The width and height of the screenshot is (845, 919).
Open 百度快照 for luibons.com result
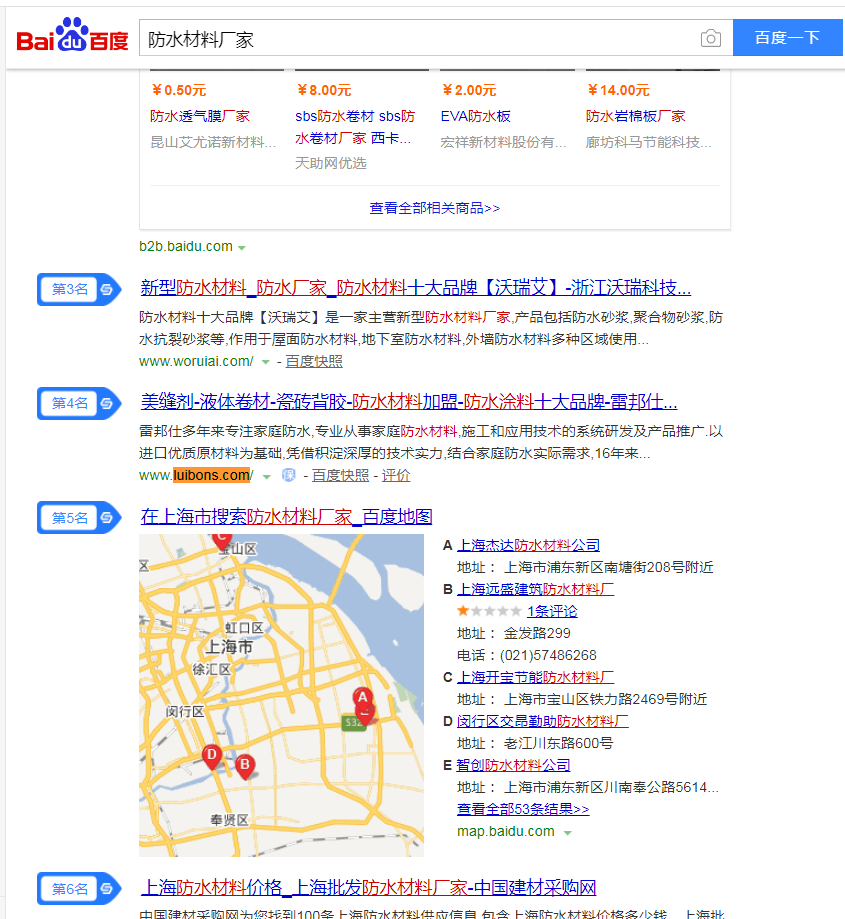(340, 475)
